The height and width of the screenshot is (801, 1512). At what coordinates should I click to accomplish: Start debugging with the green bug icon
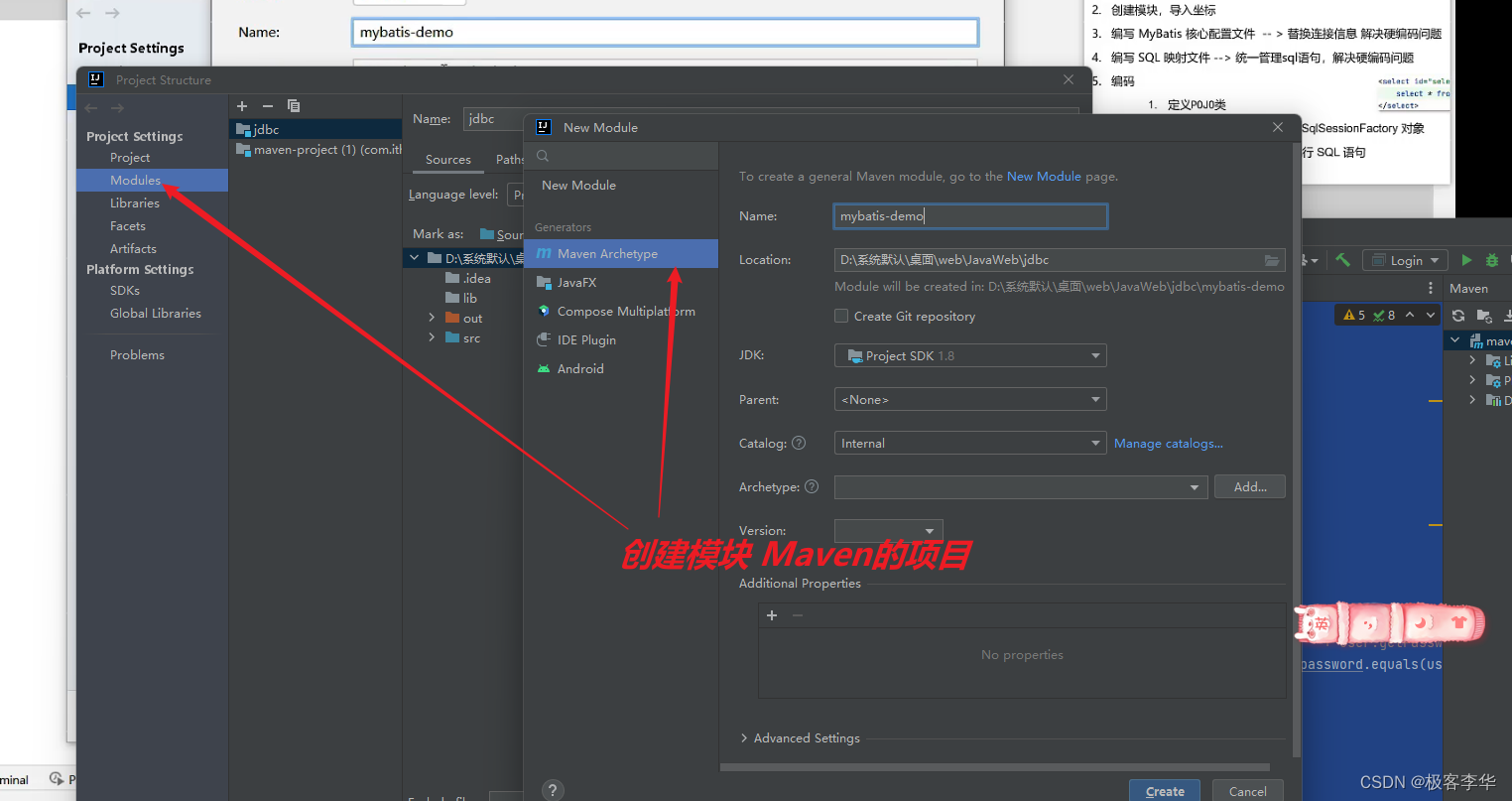coord(1491,260)
